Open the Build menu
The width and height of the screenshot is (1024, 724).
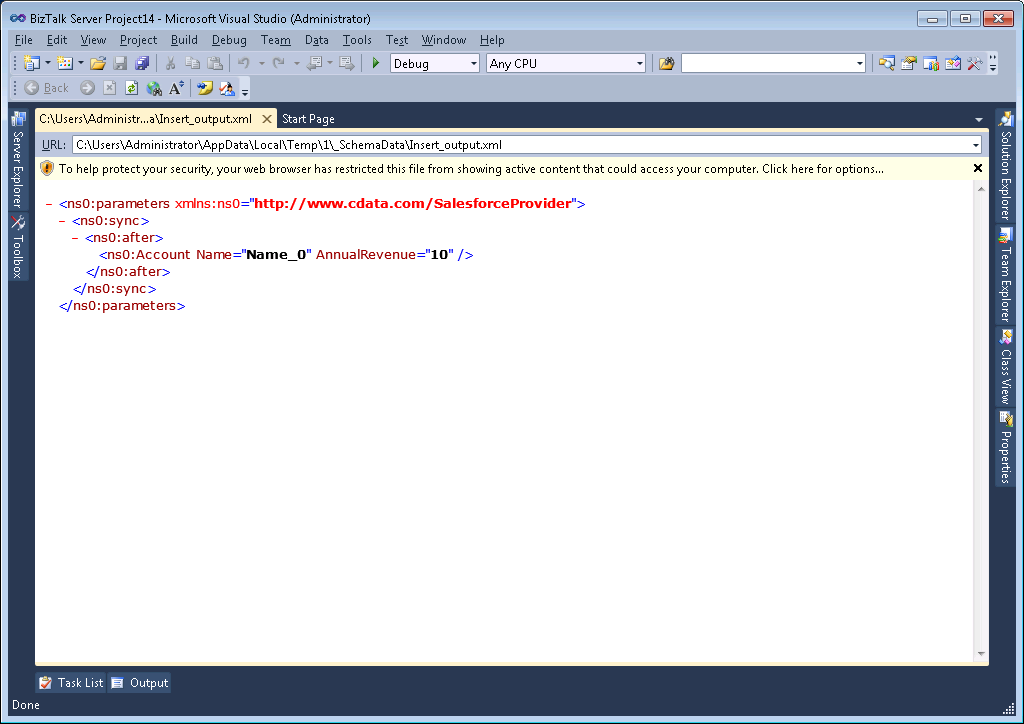tap(184, 40)
